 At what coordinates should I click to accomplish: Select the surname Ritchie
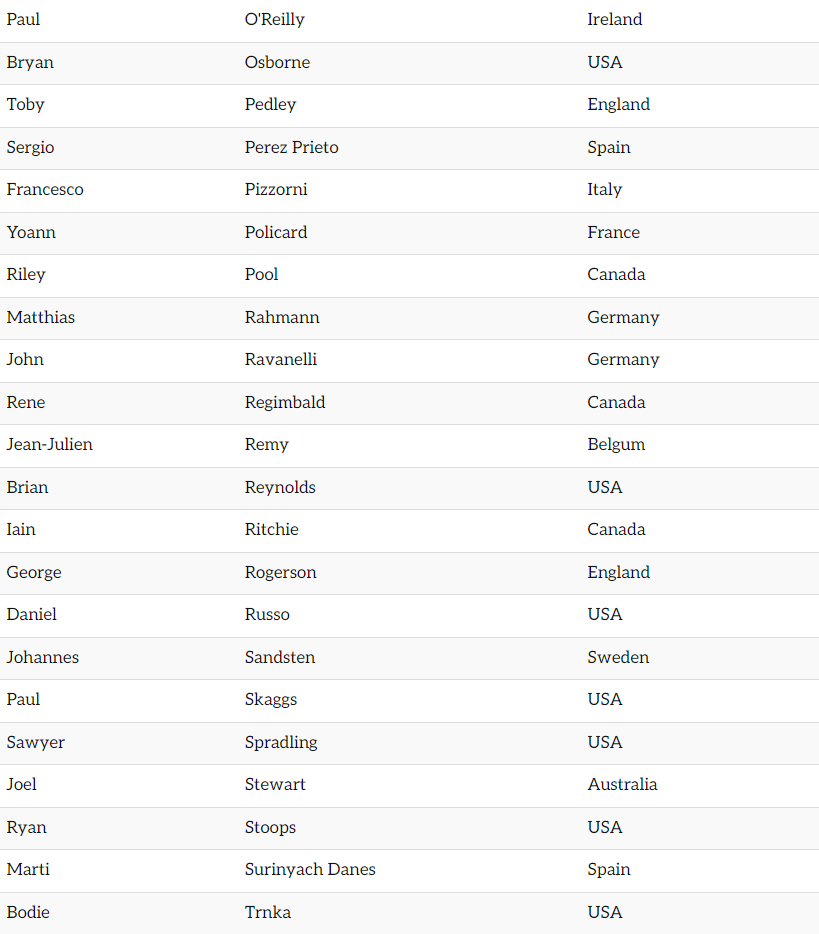(x=271, y=530)
